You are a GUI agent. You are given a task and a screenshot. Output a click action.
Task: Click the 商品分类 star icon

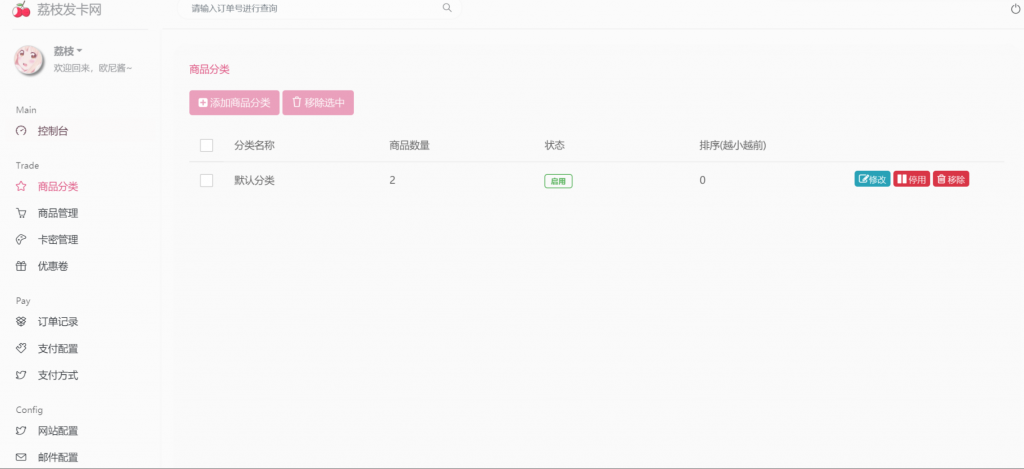[21, 187]
